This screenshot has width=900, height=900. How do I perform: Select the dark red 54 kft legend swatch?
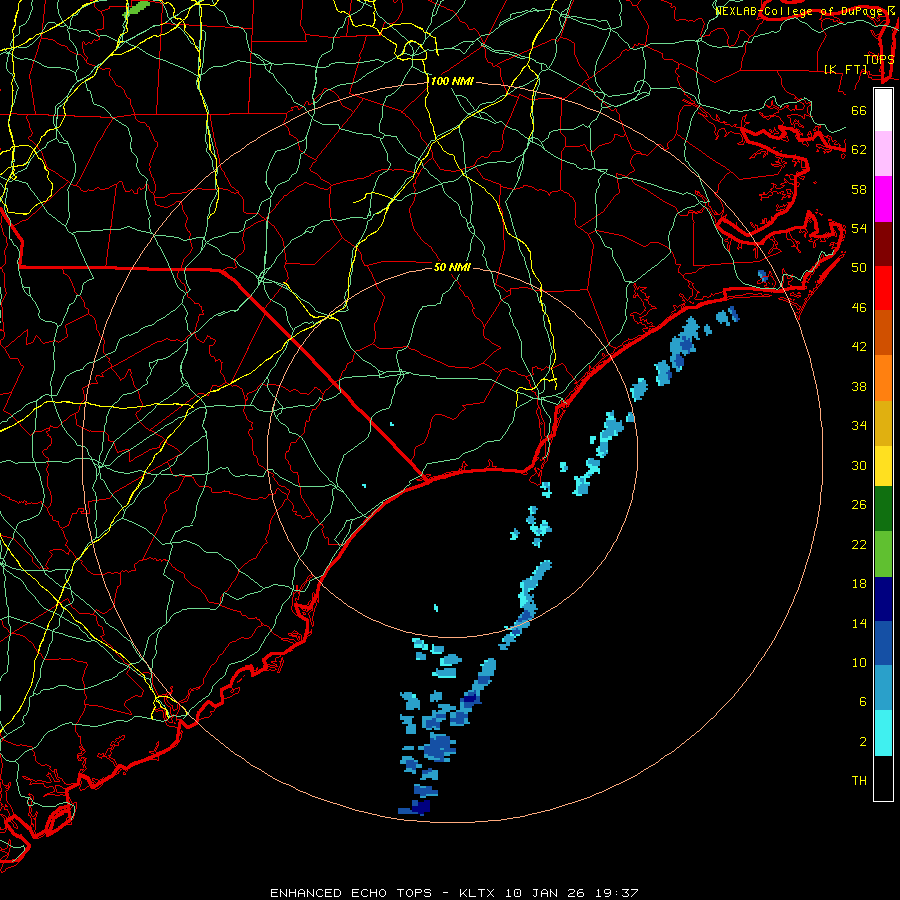[x=883, y=243]
